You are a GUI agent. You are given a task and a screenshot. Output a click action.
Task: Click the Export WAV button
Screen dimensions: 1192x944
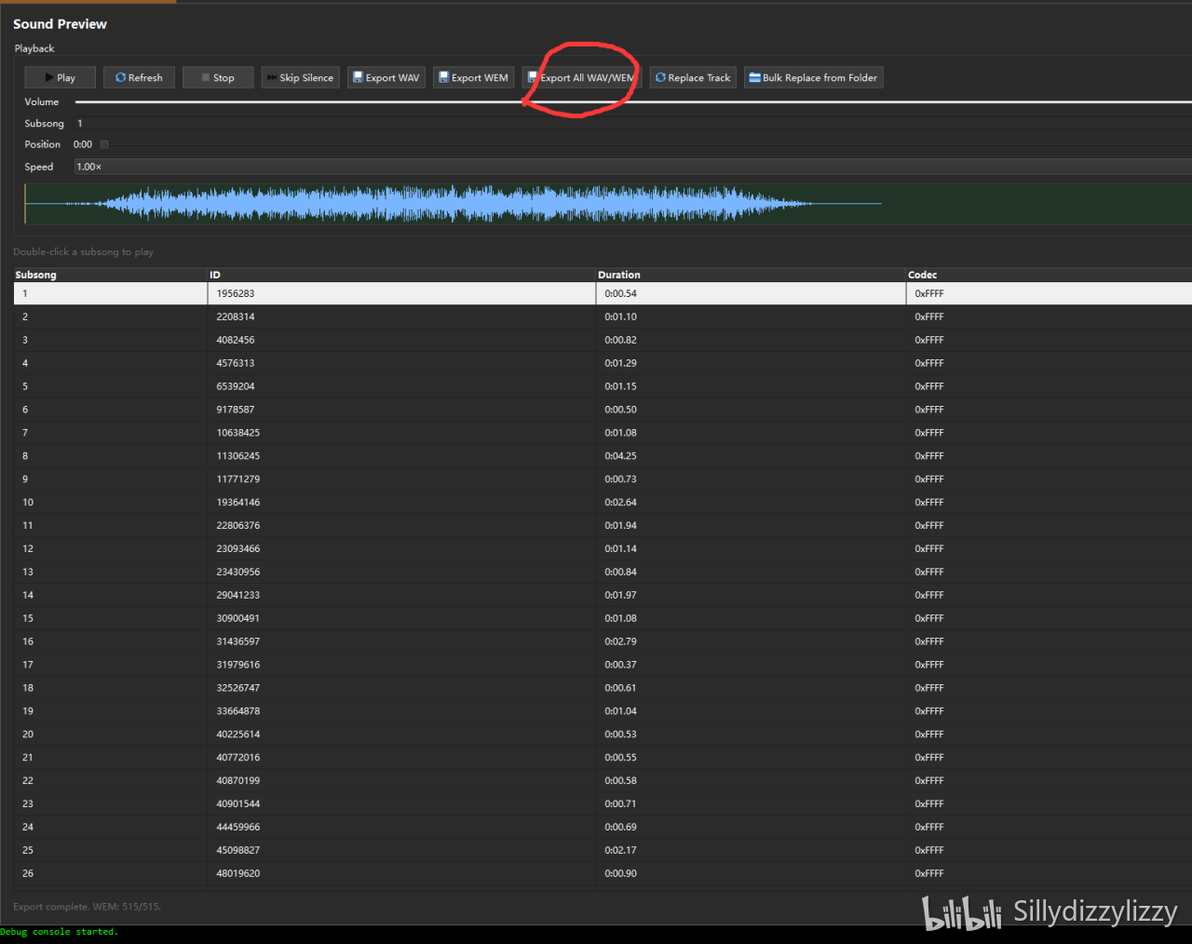point(386,78)
